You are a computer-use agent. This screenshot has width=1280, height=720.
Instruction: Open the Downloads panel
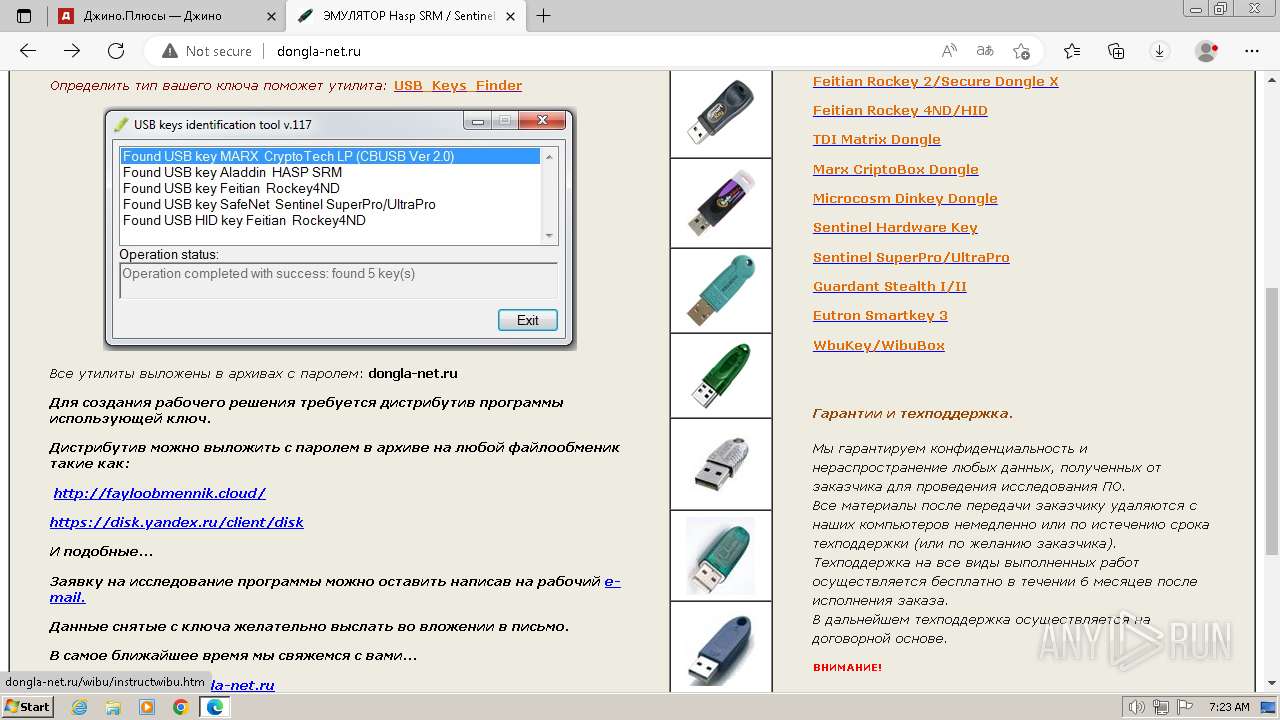point(1160,51)
